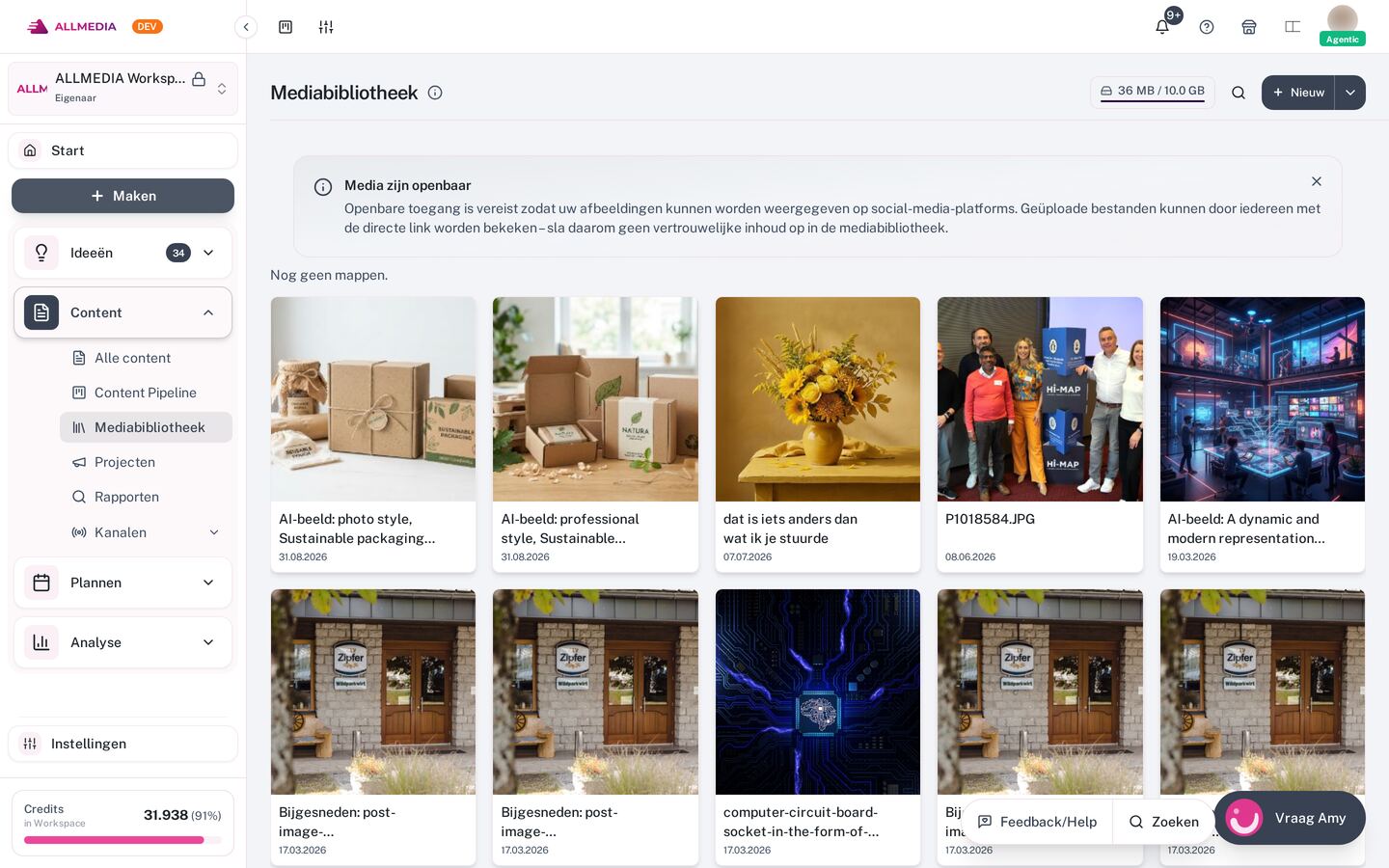The width and height of the screenshot is (1389, 868).
Task: Collapse the Content section
Action: (208, 312)
